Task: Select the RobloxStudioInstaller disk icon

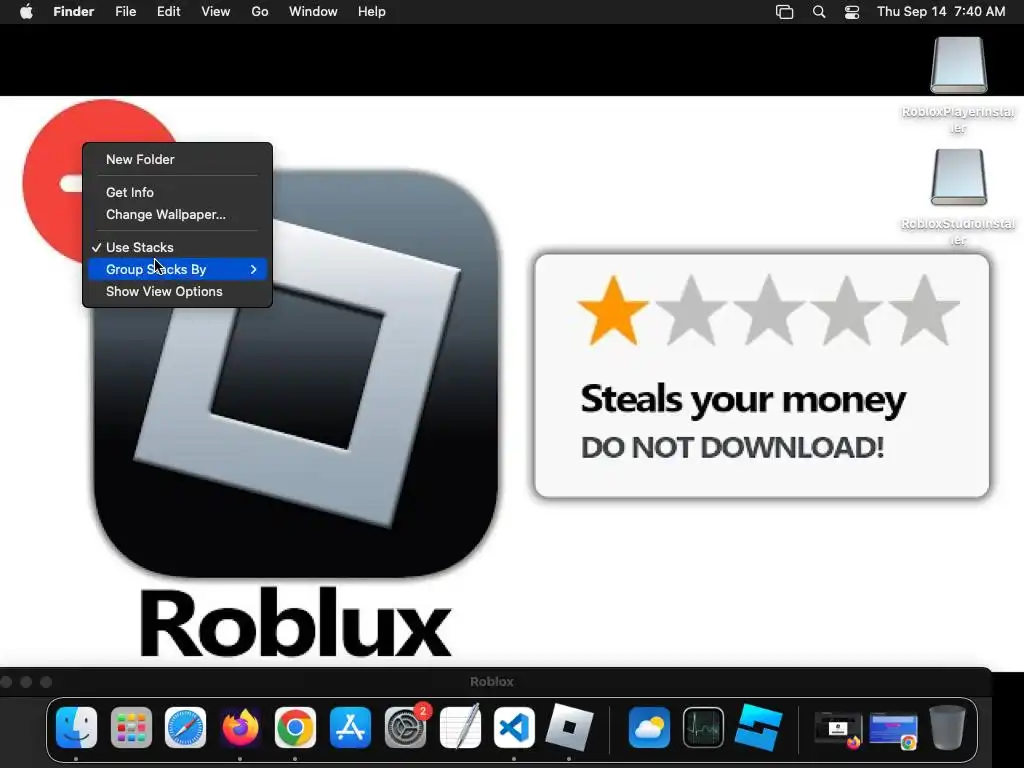Action: coord(958,178)
